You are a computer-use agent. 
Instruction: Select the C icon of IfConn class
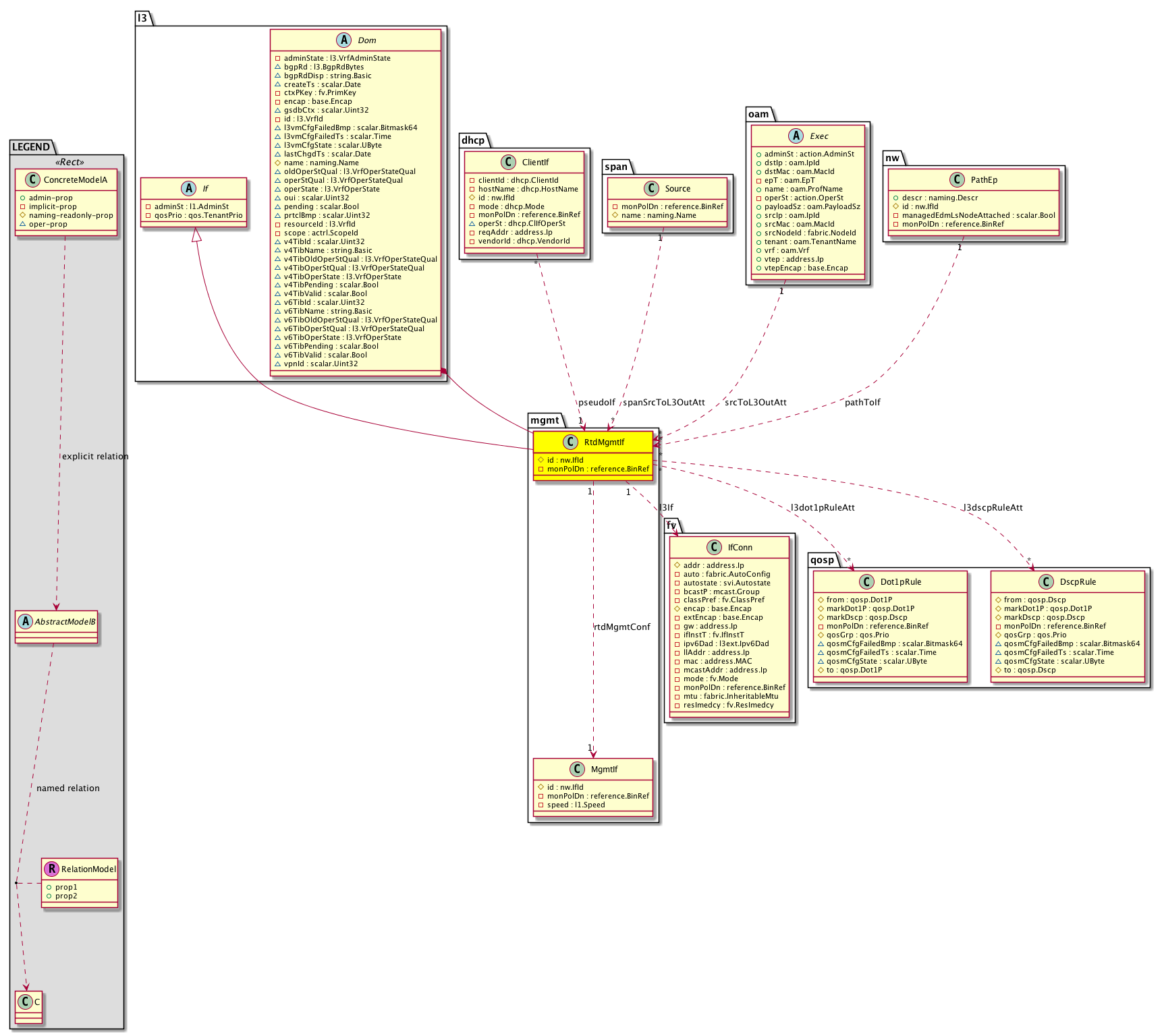pos(714,547)
